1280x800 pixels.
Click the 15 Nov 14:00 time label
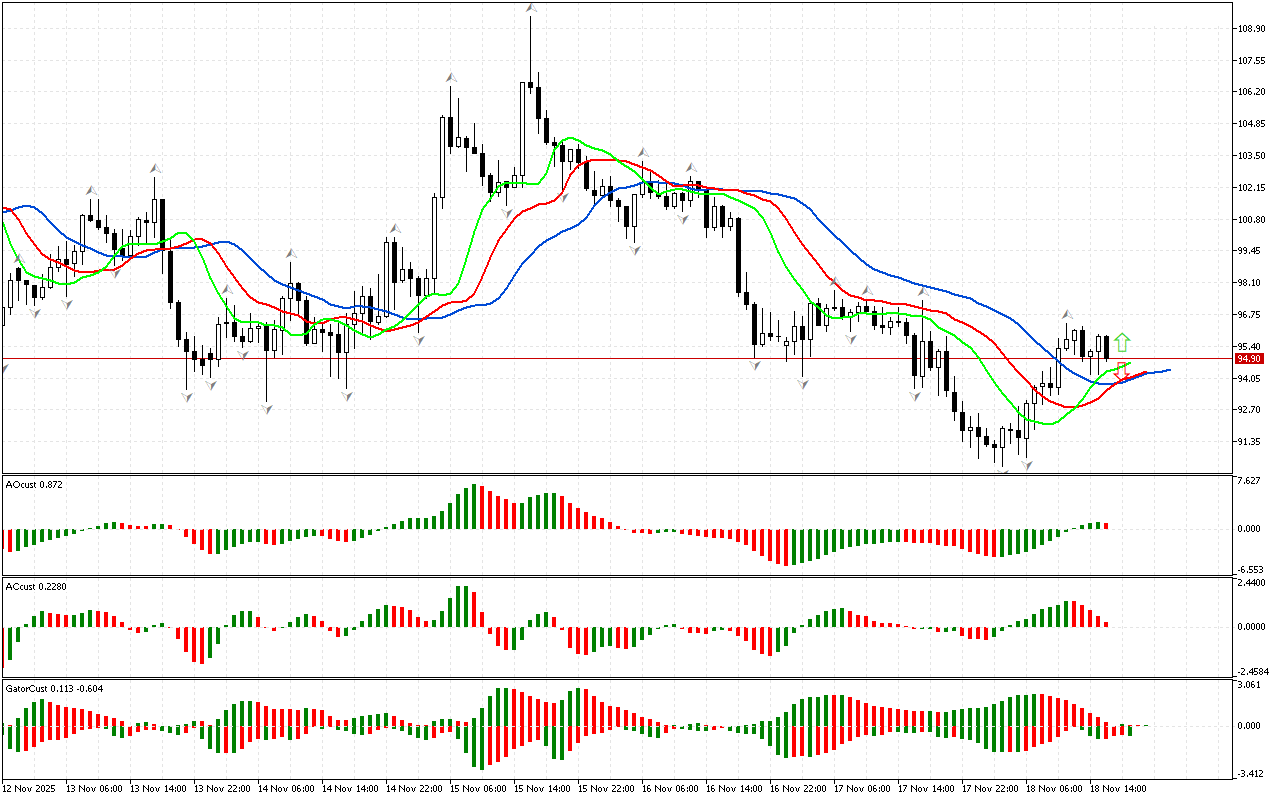(542, 789)
